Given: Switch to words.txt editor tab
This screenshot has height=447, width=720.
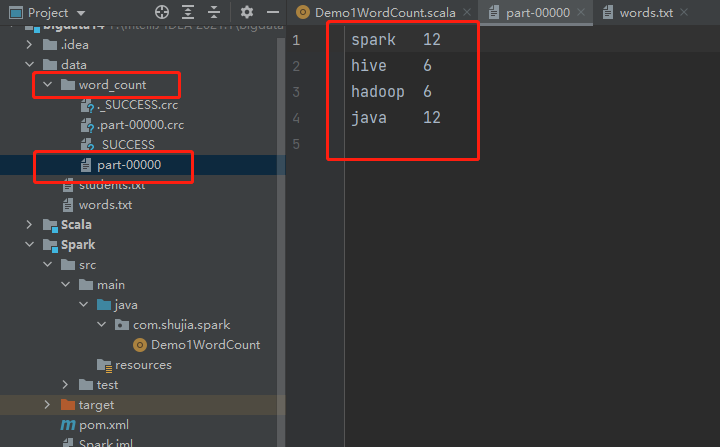Looking at the screenshot, I should 646,13.
